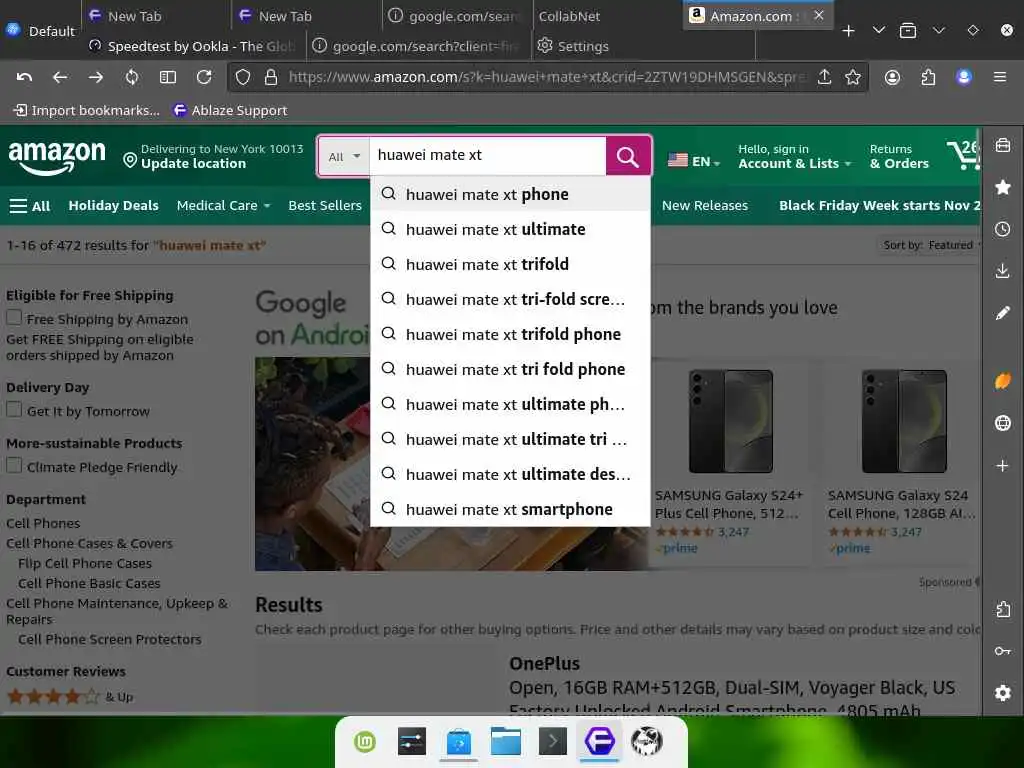This screenshot has width=1024, height=768.
Task: Open the file manager from dock
Action: point(506,741)
